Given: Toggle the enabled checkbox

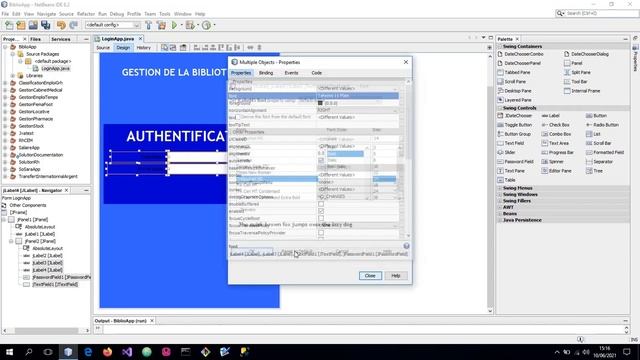Looking at the screenshot, I should pos(321,211).
